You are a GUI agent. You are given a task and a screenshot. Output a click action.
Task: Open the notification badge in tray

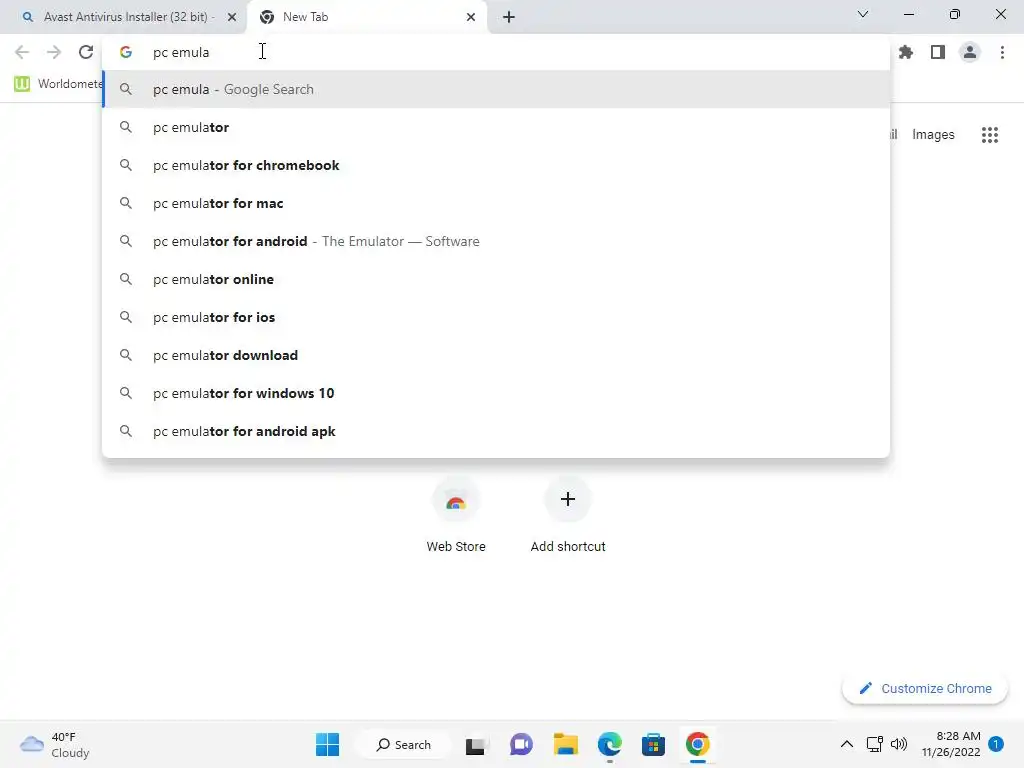(x=995, y=744)
